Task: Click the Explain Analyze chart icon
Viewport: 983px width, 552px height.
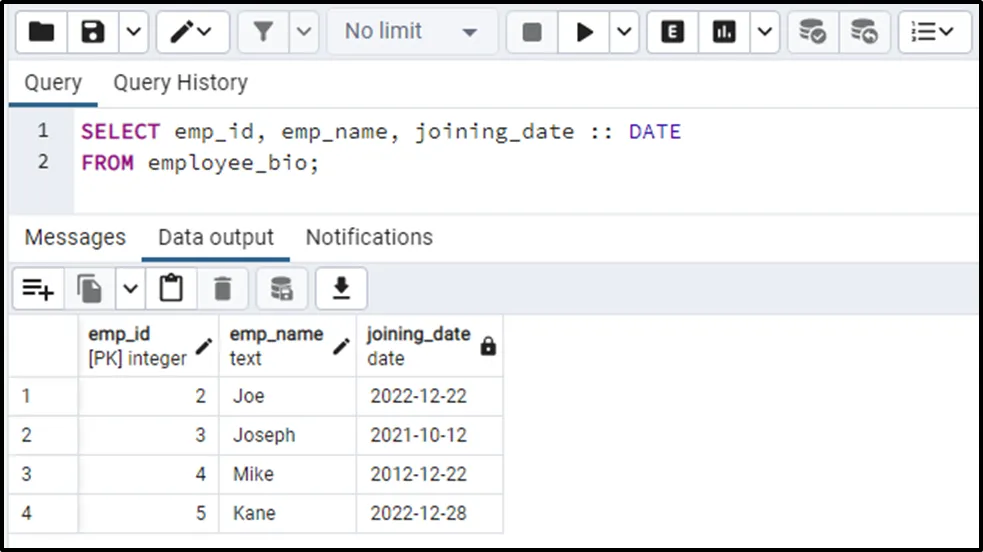Action: 724,32
